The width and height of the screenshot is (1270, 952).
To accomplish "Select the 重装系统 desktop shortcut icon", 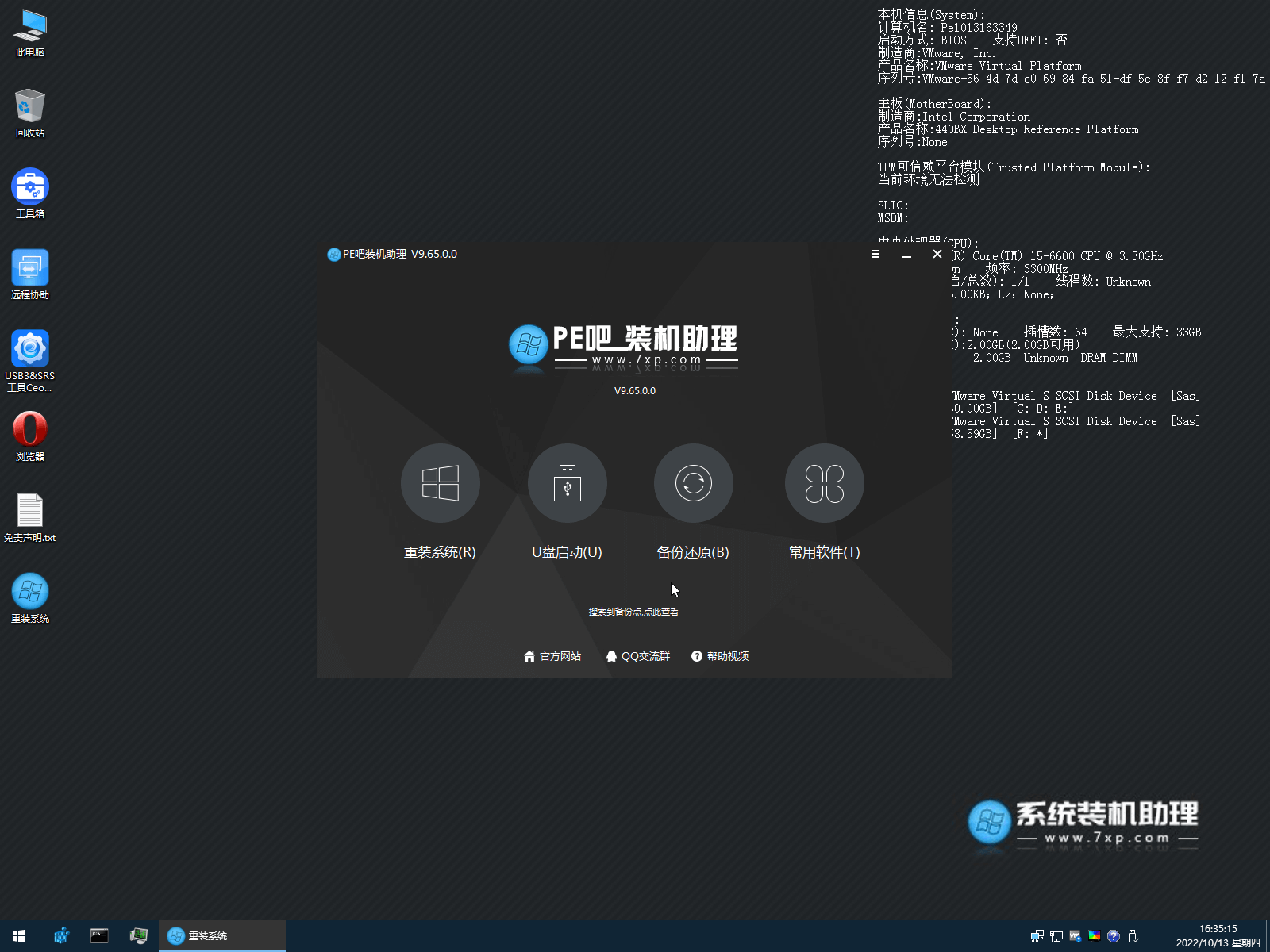I will pos(30,599).
